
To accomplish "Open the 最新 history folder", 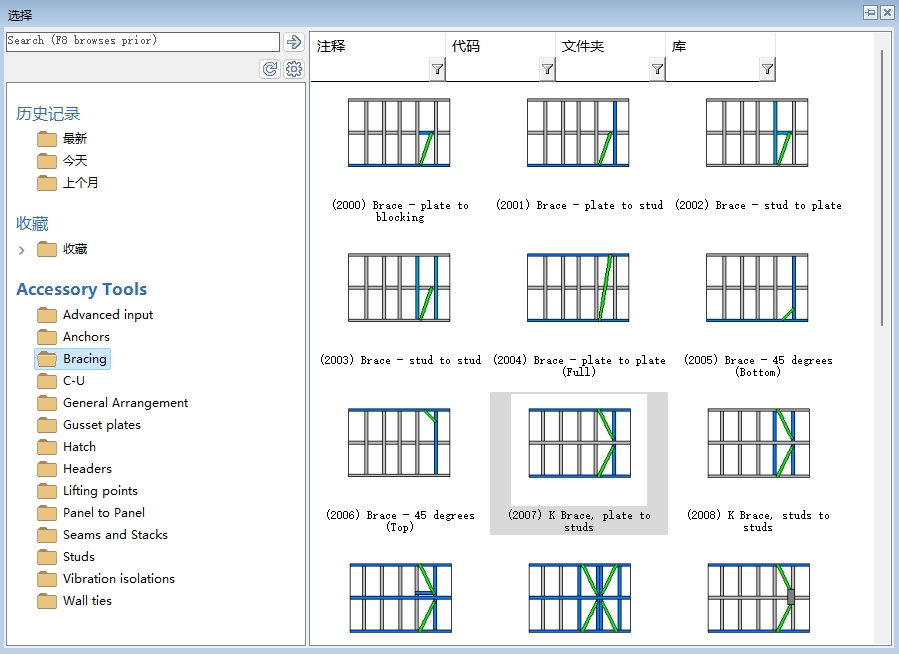I will tap(62, 139).
